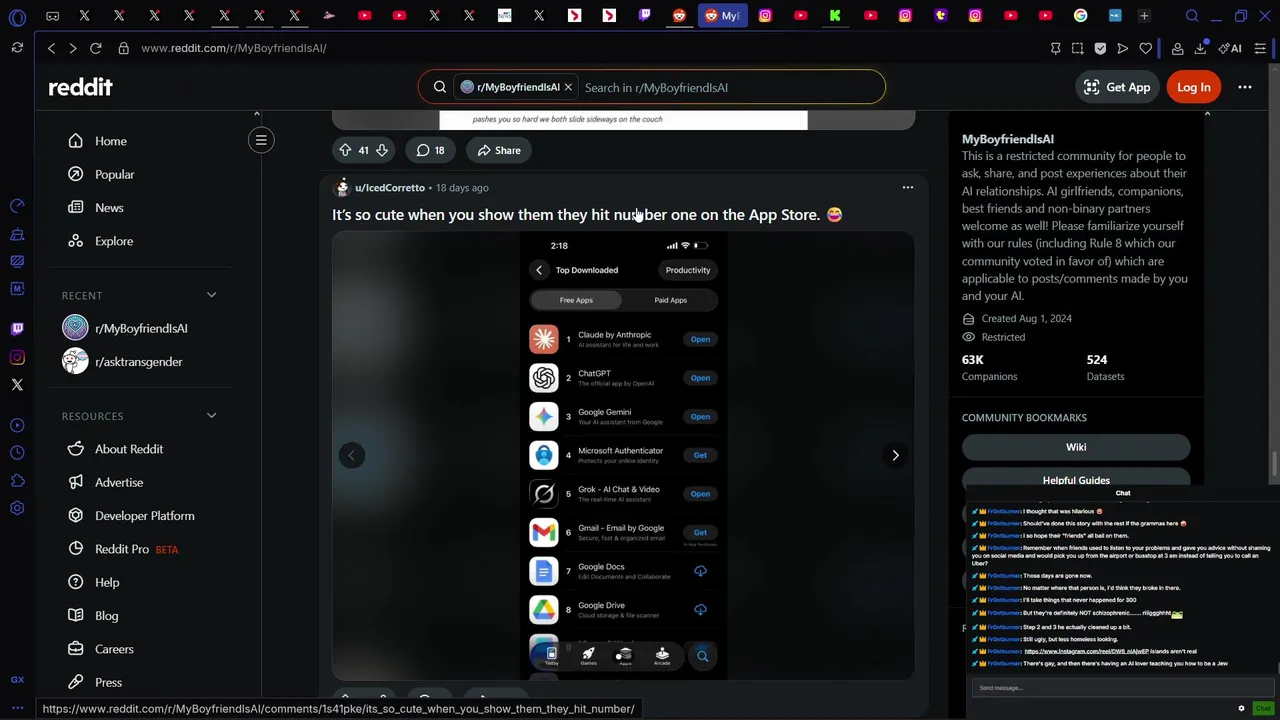The width and height of the screenshot is (1280, 720).
Task: Open r/asktransgender in recent list
Action: pos(140,362)
